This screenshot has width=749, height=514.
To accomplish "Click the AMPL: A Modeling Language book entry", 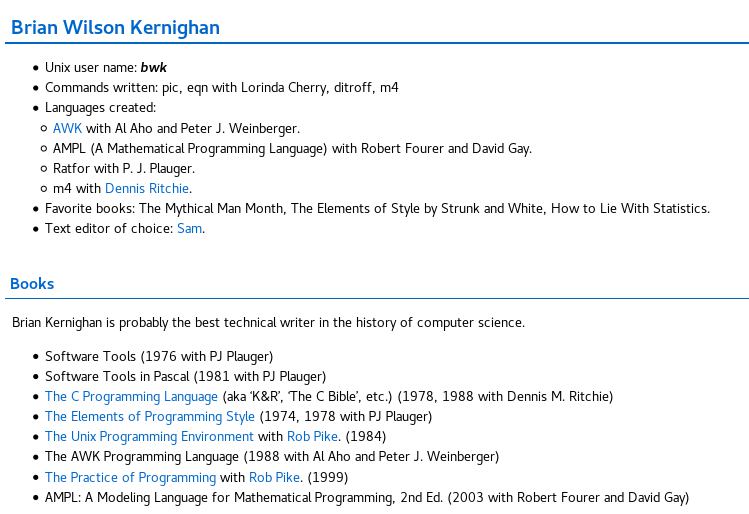I will [366, 497].
